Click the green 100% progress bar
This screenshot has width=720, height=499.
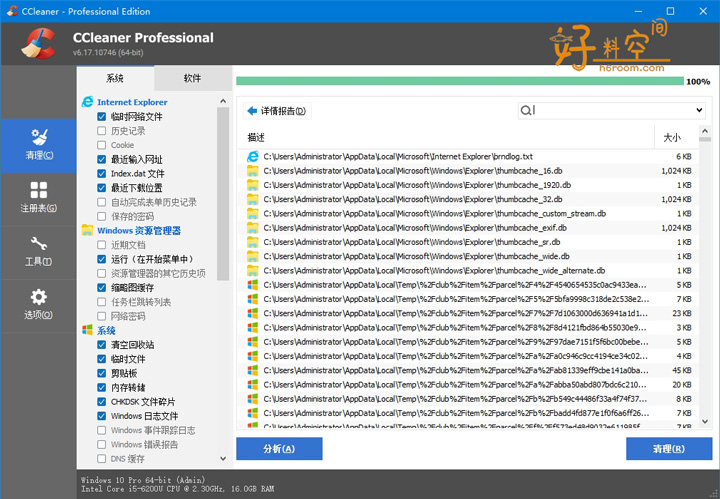(460, 81)
